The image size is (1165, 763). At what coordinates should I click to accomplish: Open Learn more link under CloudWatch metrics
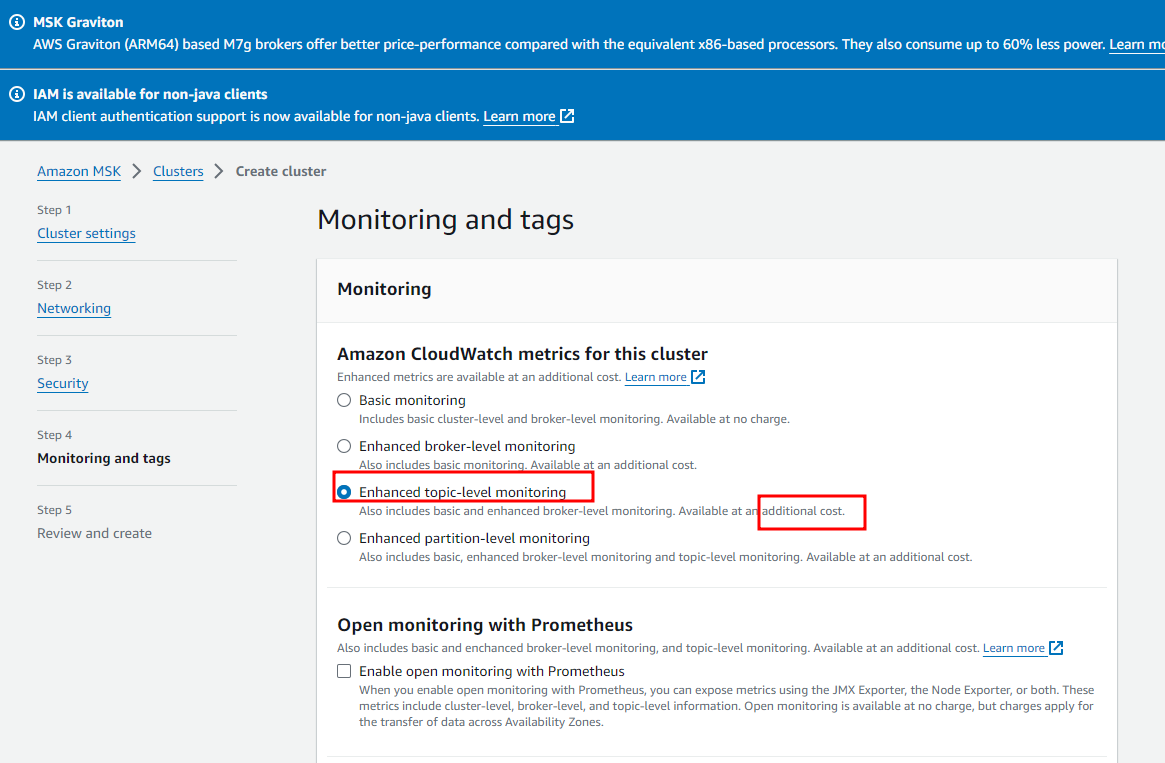click(x=655, y=377)
